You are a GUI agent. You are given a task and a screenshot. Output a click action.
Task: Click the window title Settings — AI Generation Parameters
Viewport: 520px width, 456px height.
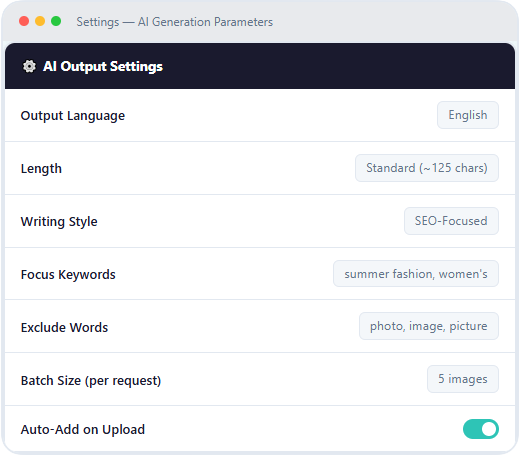(175, 22)
